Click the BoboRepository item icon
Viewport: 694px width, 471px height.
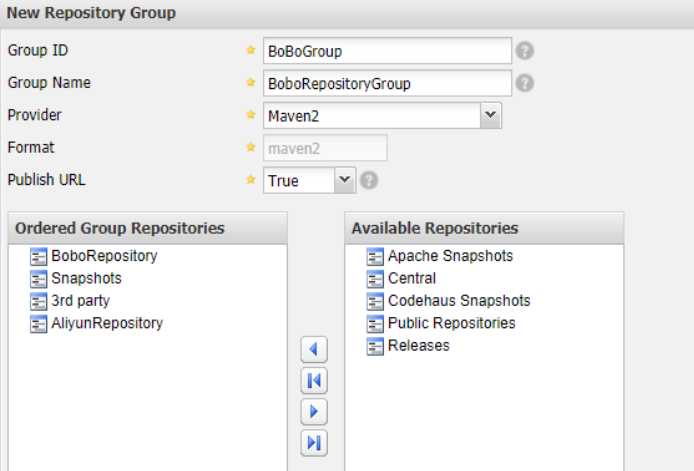(x=39, y=256)
